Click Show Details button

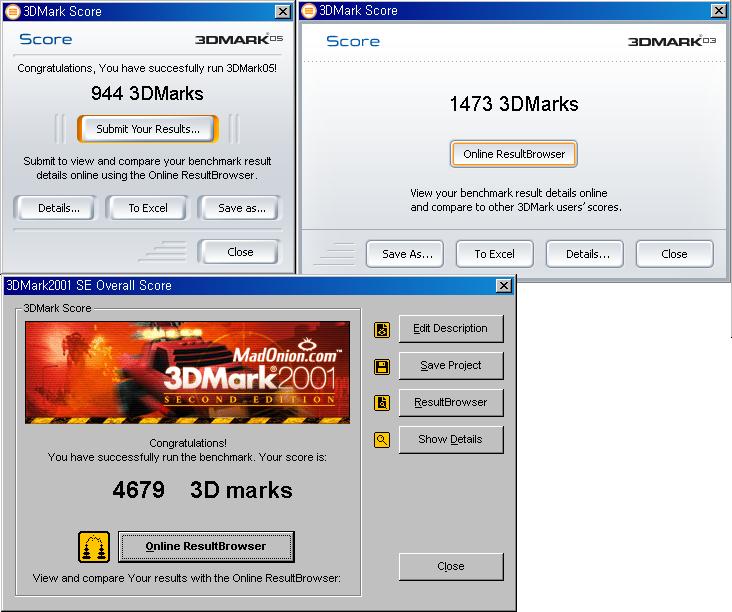click(451, 439)
